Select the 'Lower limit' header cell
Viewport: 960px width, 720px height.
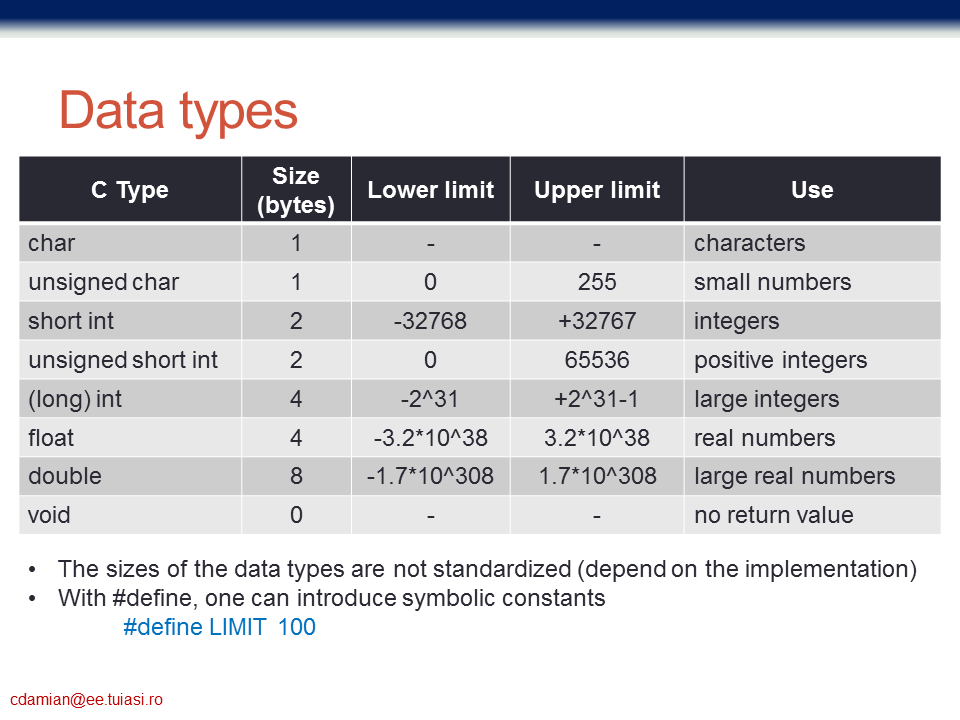tap(430, 189)
